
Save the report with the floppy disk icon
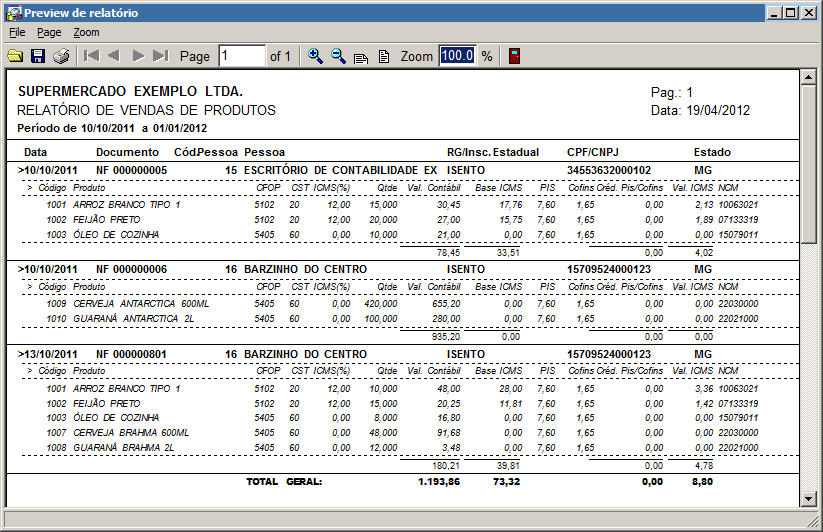pyautogui.click(x=38, y=56)
